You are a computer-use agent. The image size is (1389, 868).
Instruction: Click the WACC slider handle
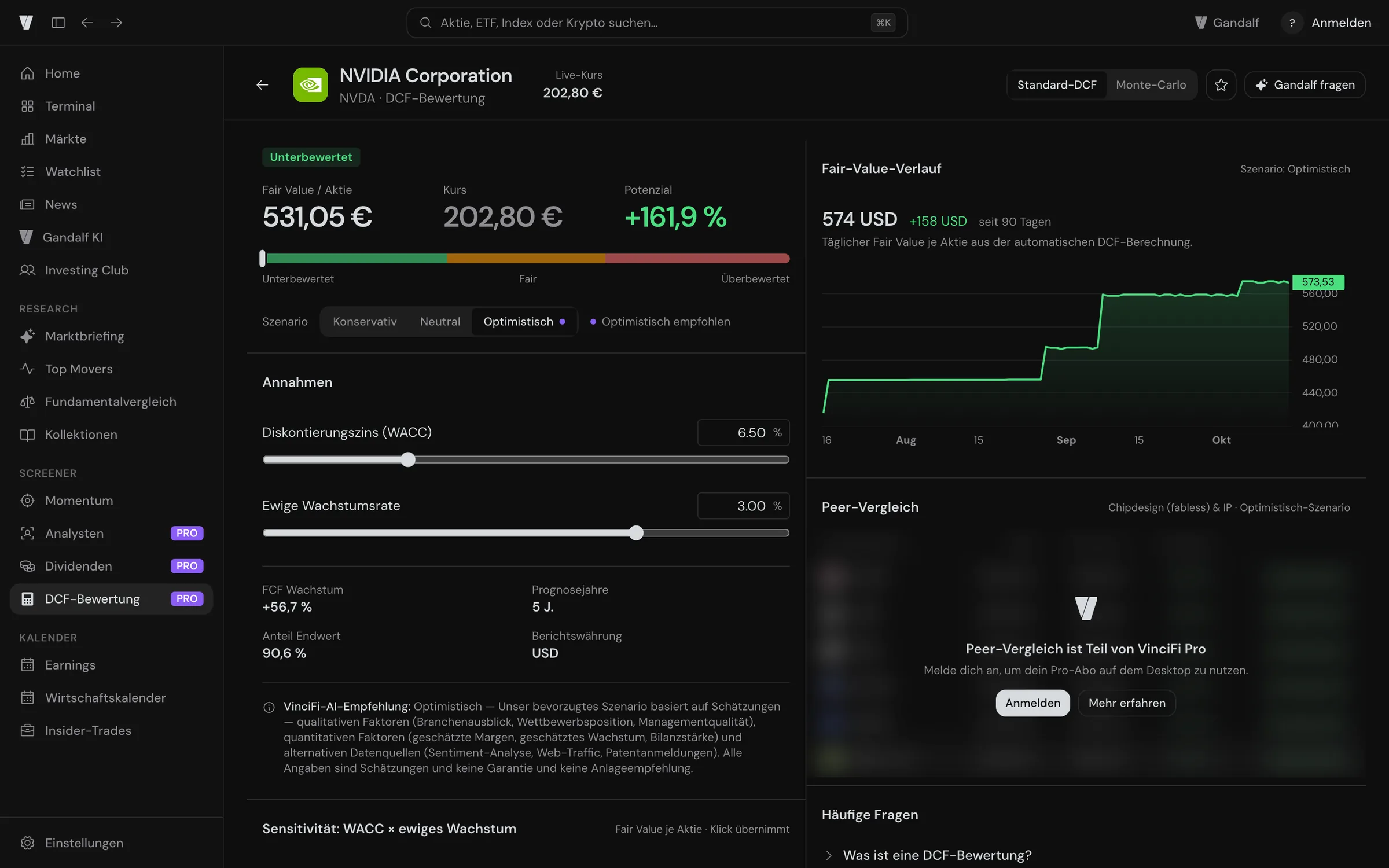(408, 460)
